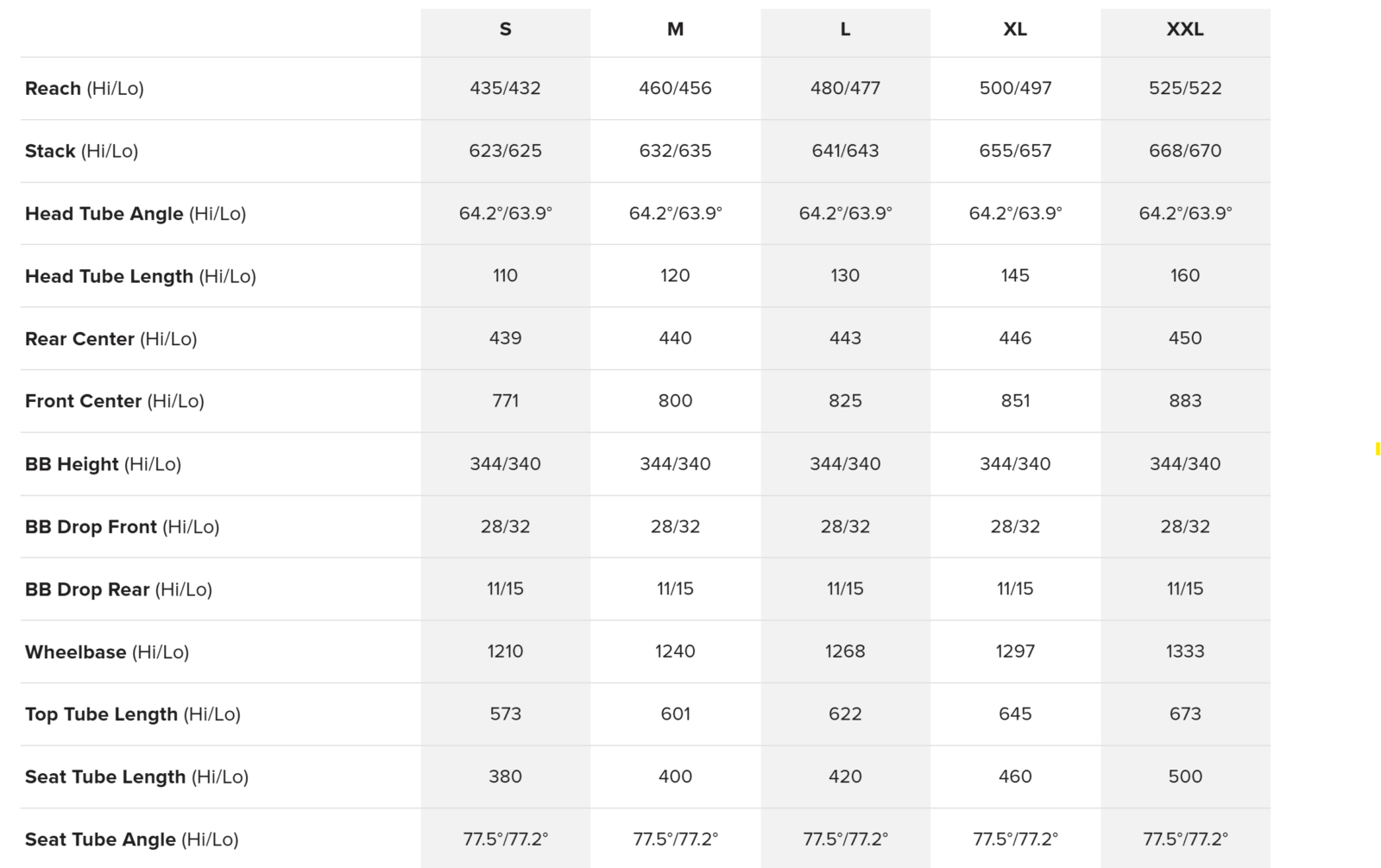
Task: Click the 435/432 reach value for S
Action: [505, 88]
